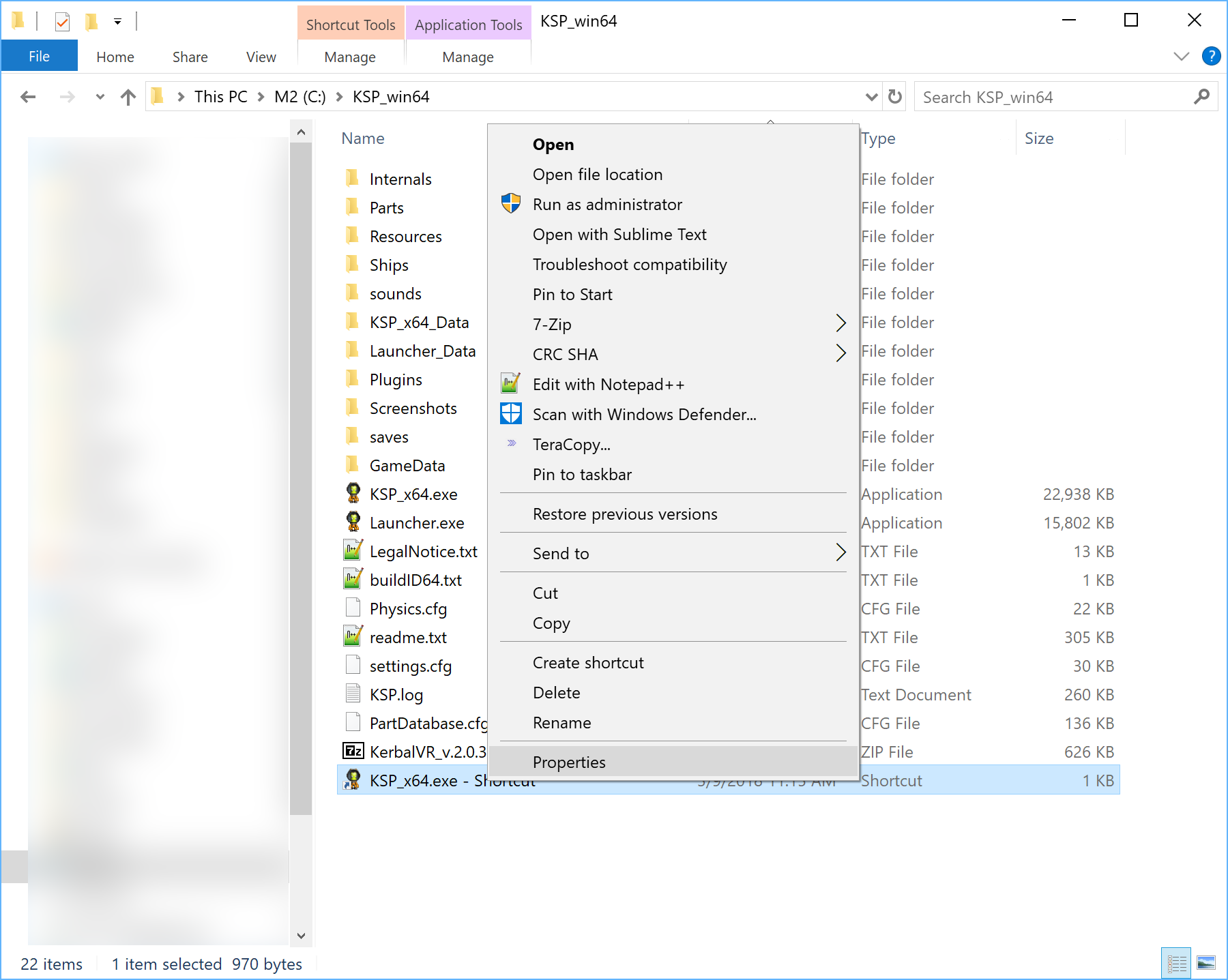Viewport: 1228px width, 980px height.
Task: Open the Share ribbon tab
Action: coord(190,57)
